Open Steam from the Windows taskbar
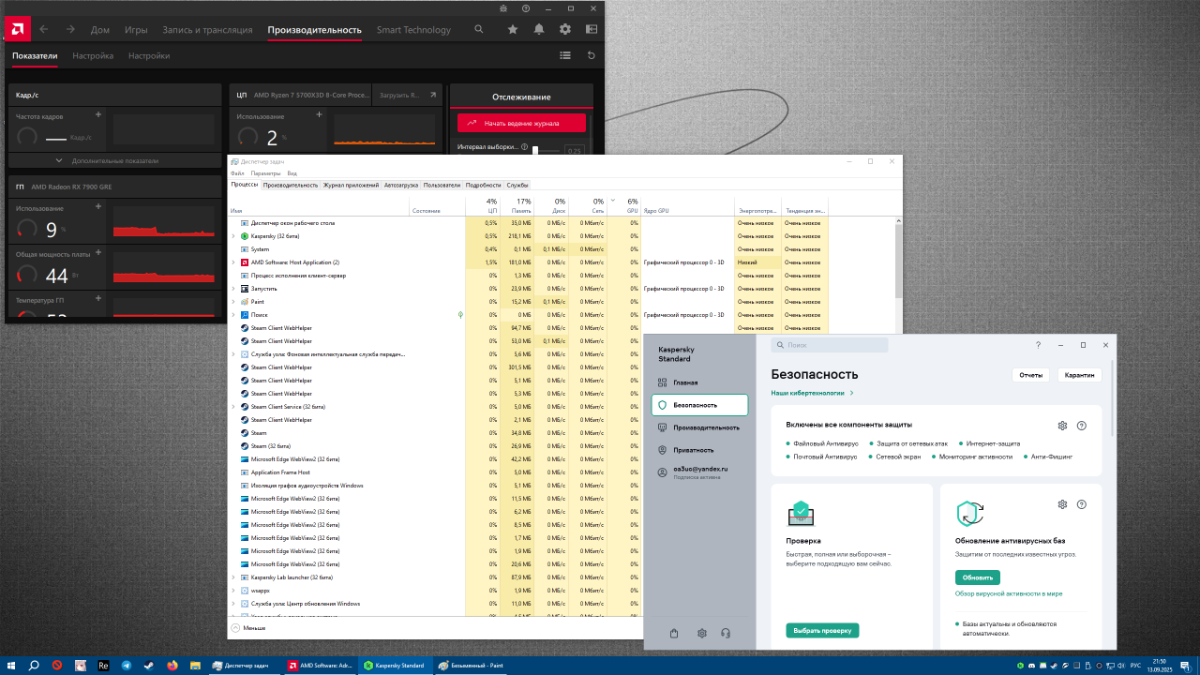1200x675 pixels. [149, 665]
